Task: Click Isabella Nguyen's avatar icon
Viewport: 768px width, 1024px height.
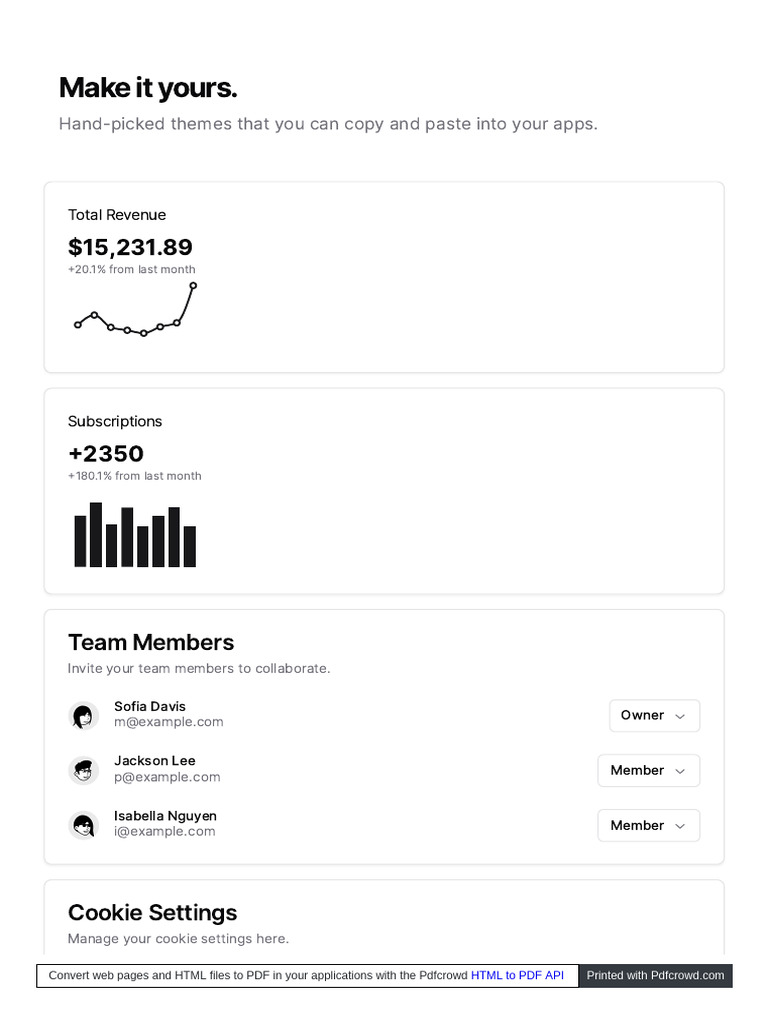Action: pos(84,826)
